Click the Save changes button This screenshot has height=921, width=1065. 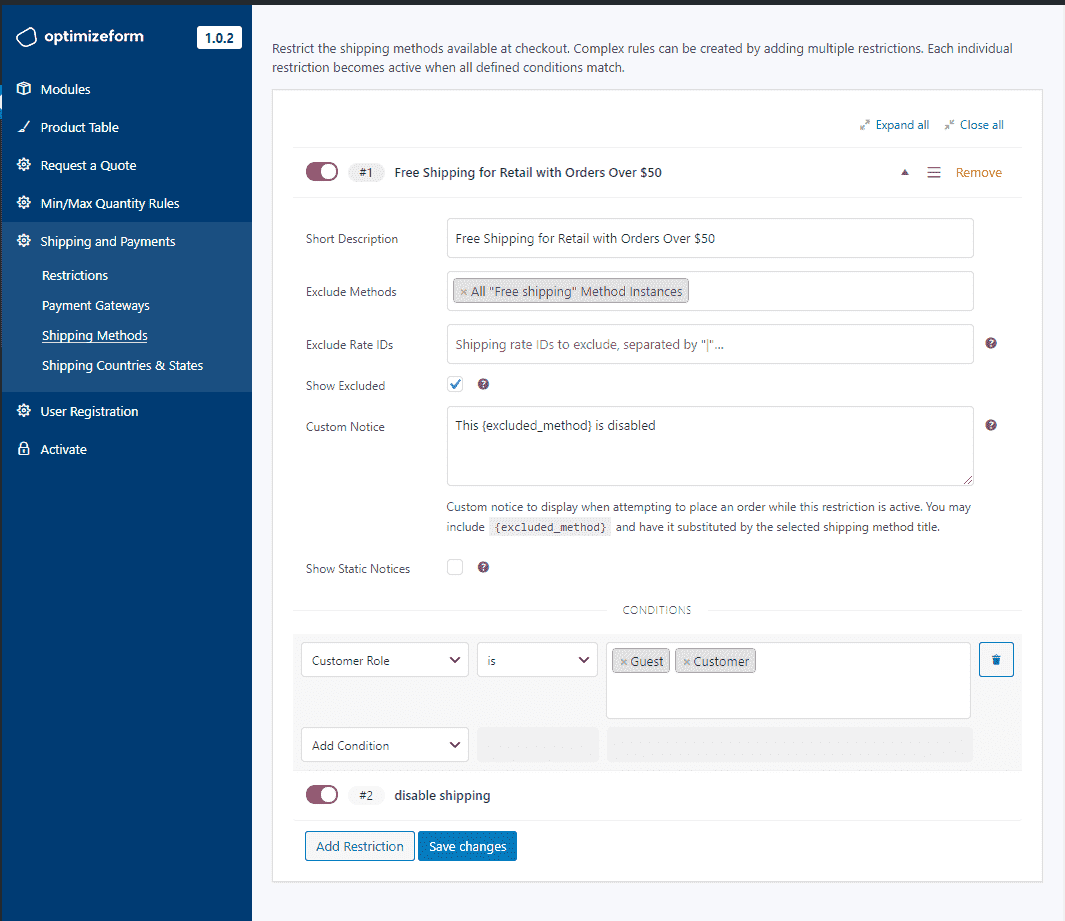(467, 846)
